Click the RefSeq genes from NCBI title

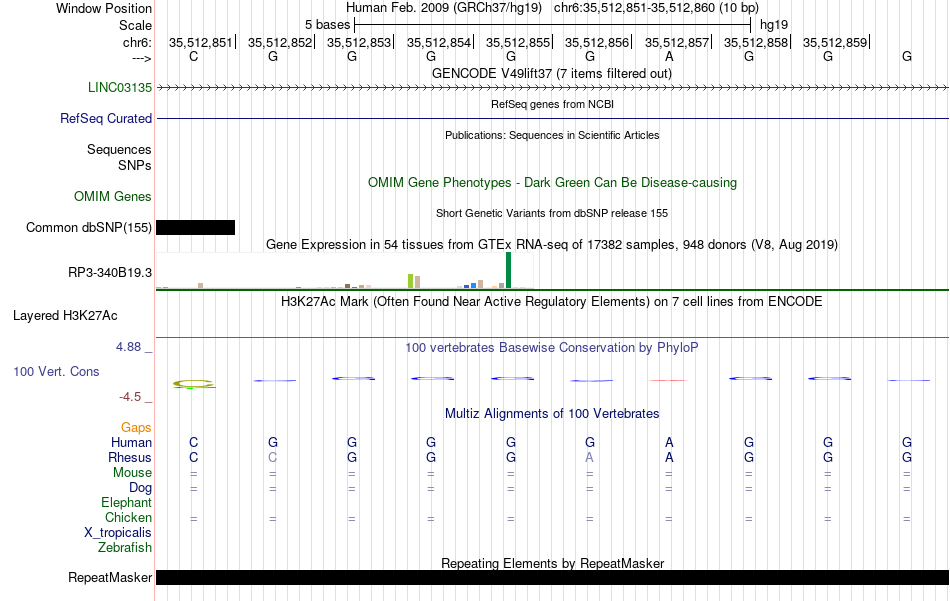[x=553, y=104]
